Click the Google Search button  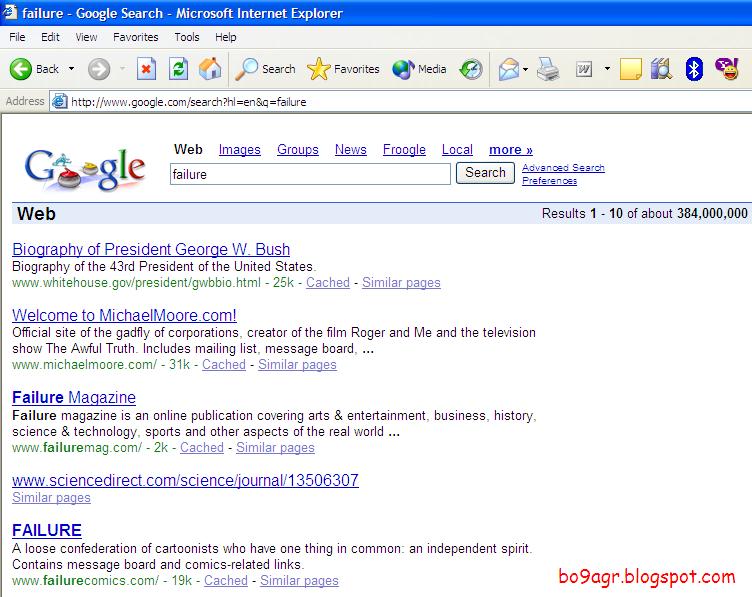[x=485, y=173]
